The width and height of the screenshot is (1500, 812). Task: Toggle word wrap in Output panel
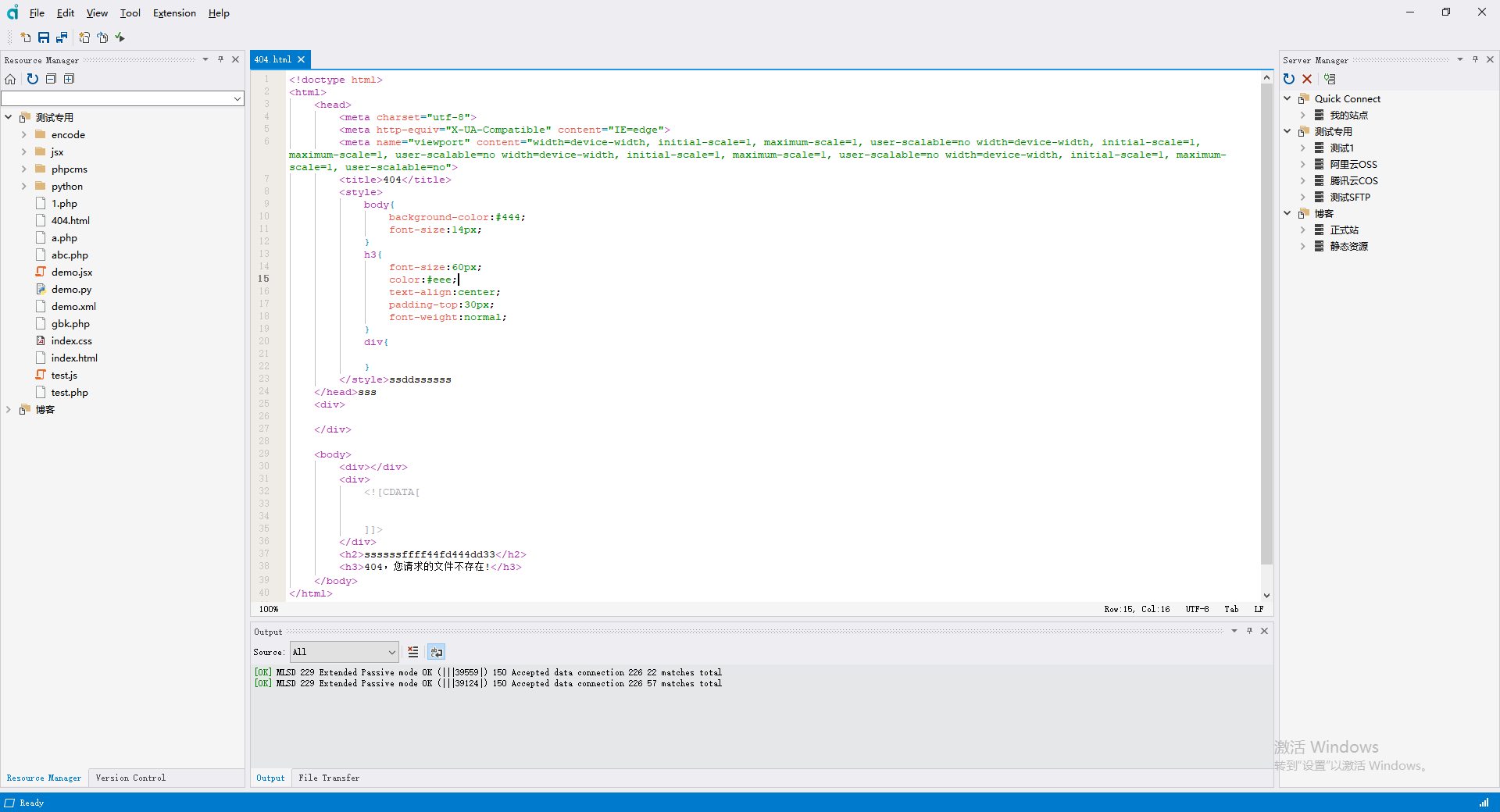coord(436,652)
